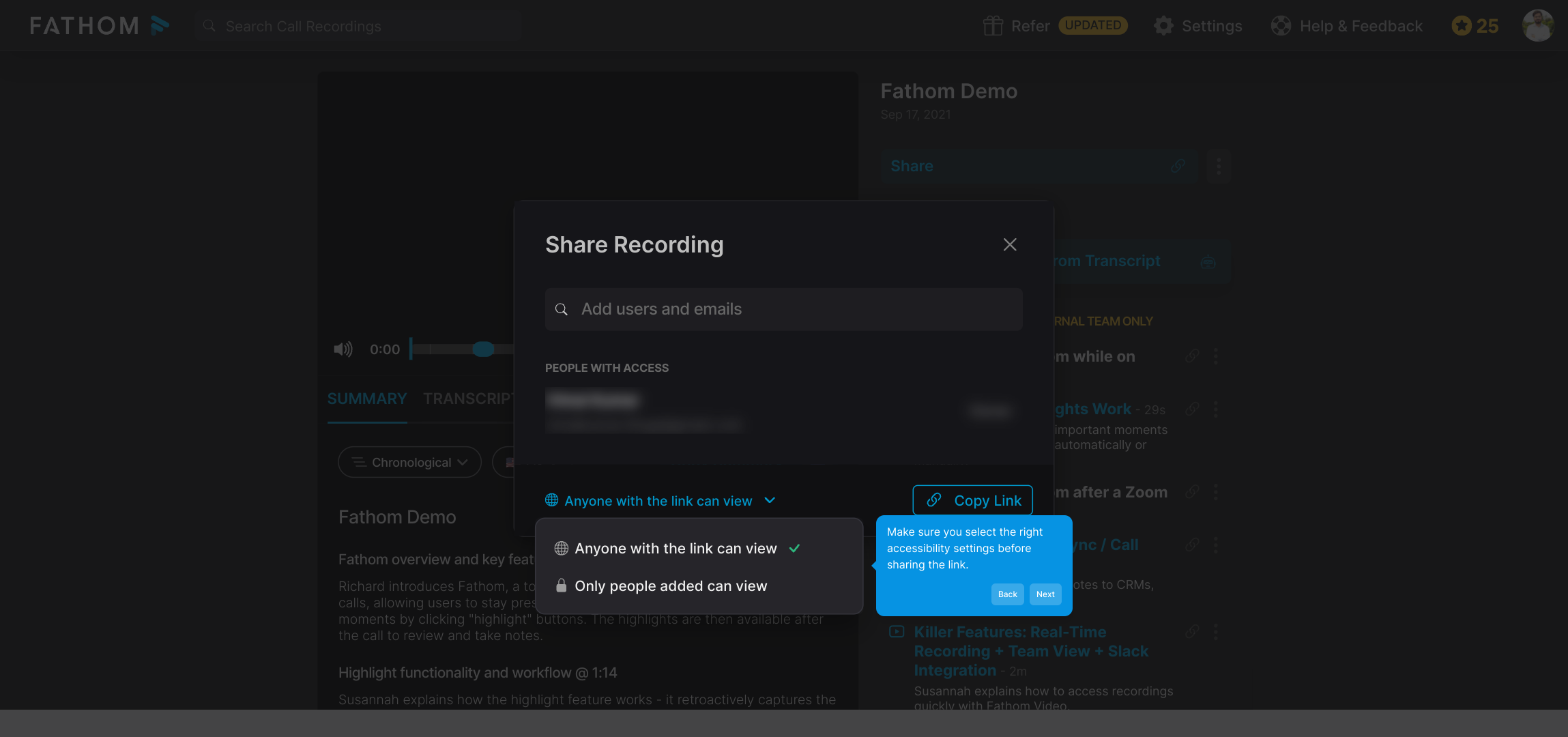Screen dimensions: 1568x737
Task: Click Next in the tooltip
Action: (x=1045, y=594)
